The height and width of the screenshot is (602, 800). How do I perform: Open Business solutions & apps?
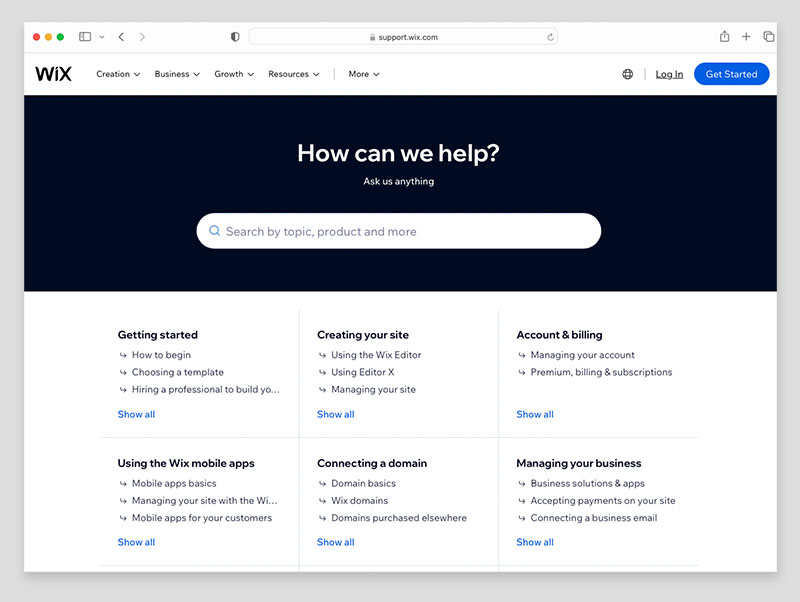(x=588, y=483)
